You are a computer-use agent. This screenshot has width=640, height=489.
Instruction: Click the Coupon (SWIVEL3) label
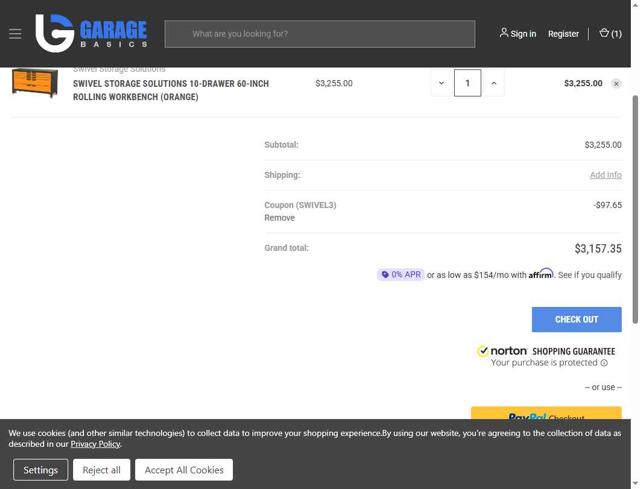coord(300,205)
